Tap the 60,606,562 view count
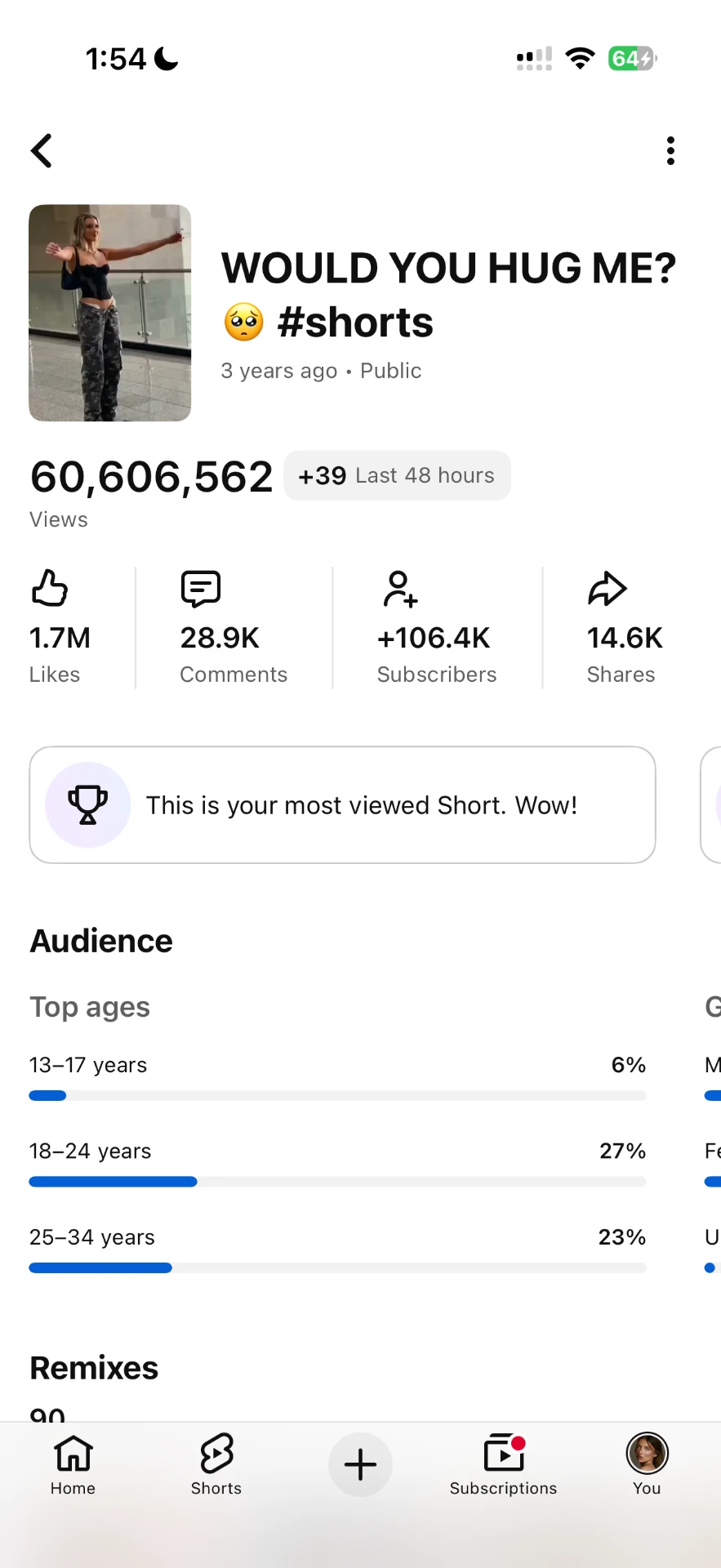This screenshot has height=1568, width=721. tap(151, 477)
